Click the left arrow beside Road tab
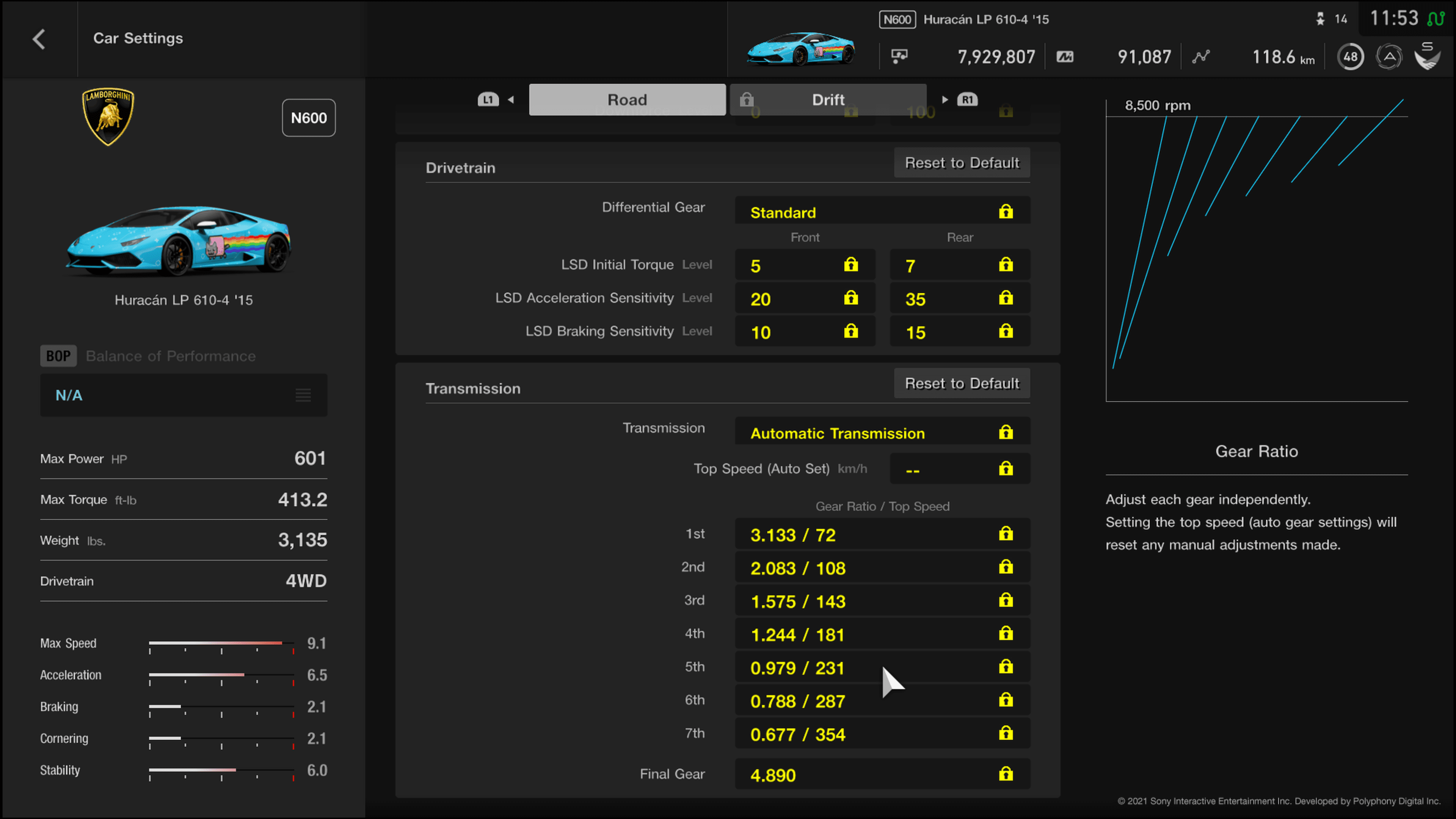 coord(511,99)
